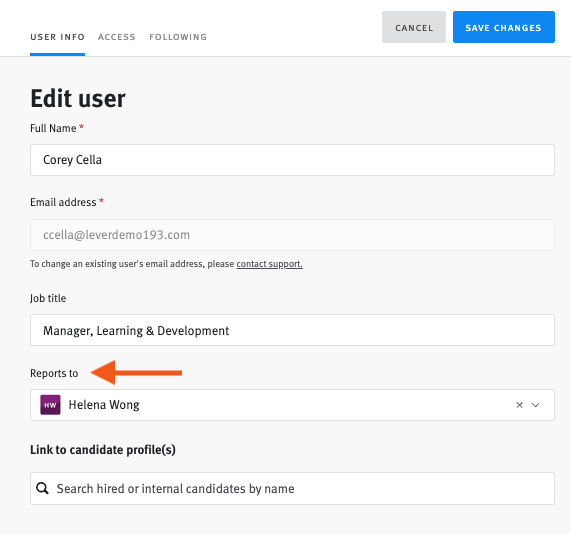Edit the Job title input field
The height and width of the screenshot is (534, 571).
tap(292, 330)
